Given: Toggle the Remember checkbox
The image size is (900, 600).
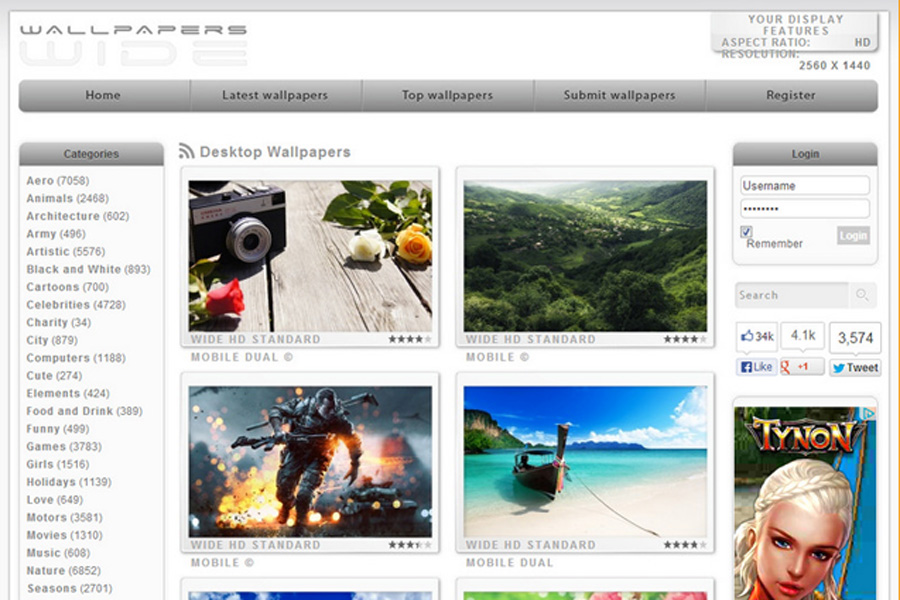Looking at the screenshot, I should [746, 231].
